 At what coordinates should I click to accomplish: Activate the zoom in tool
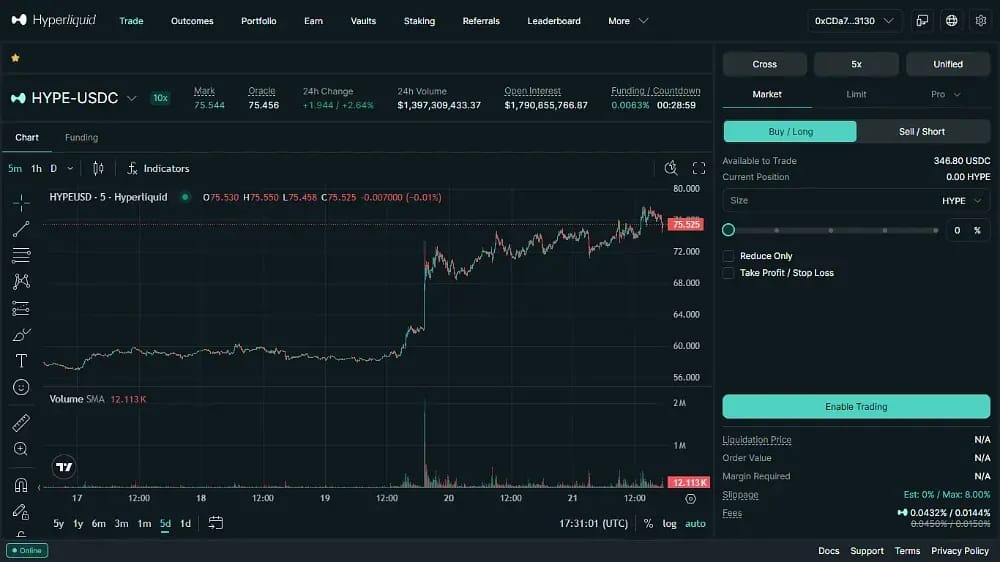[21, 449]
